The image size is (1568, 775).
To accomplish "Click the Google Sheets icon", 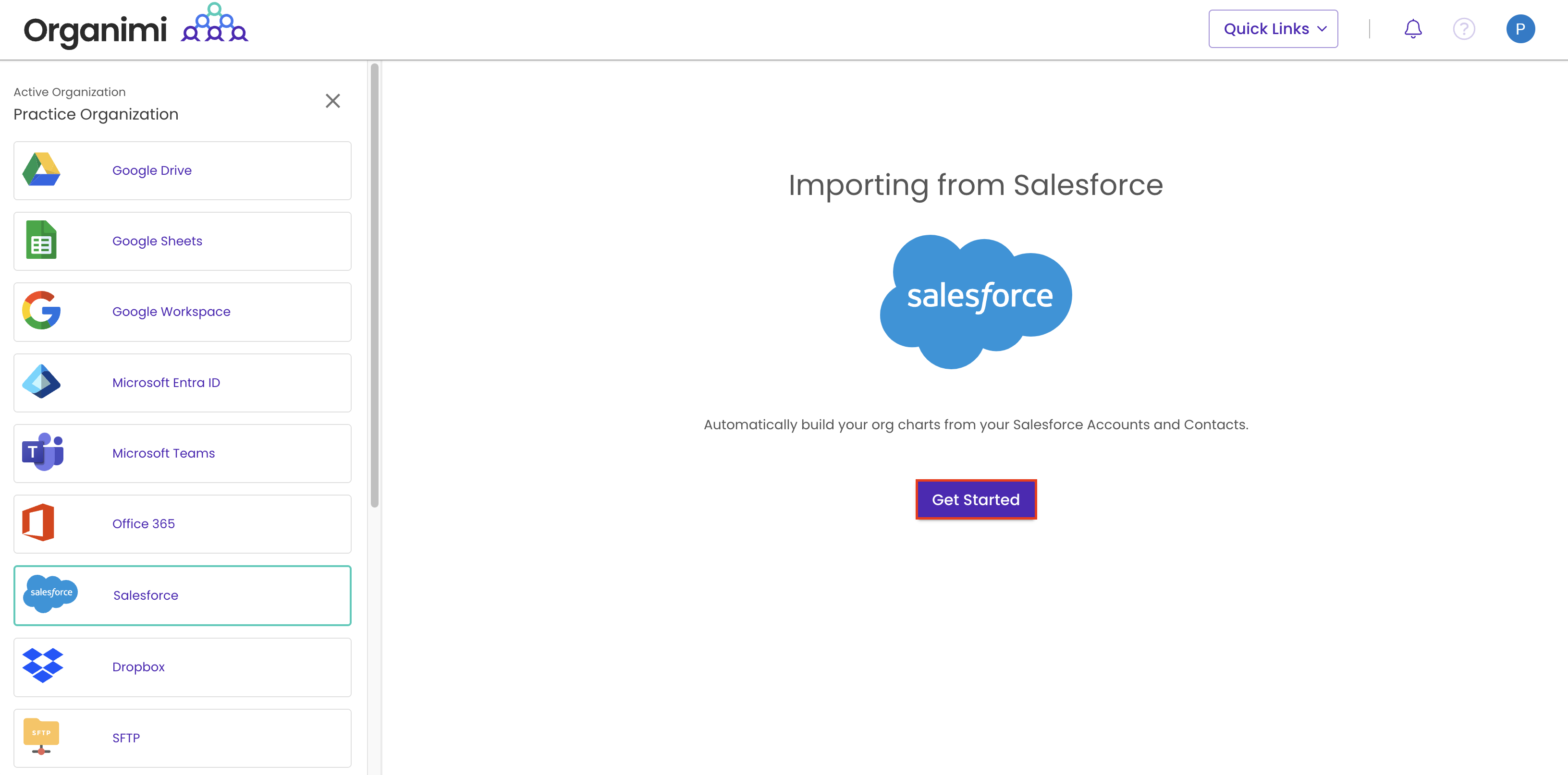I will (x=41, y=240).
